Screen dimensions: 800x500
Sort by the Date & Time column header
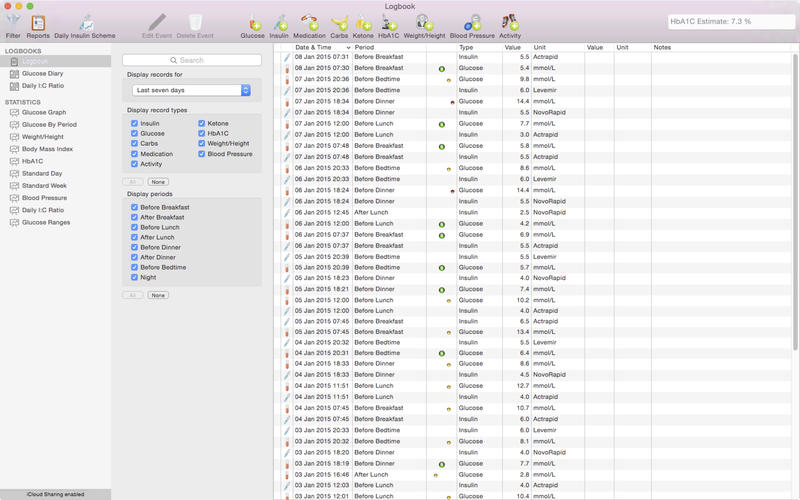[321, 47]
